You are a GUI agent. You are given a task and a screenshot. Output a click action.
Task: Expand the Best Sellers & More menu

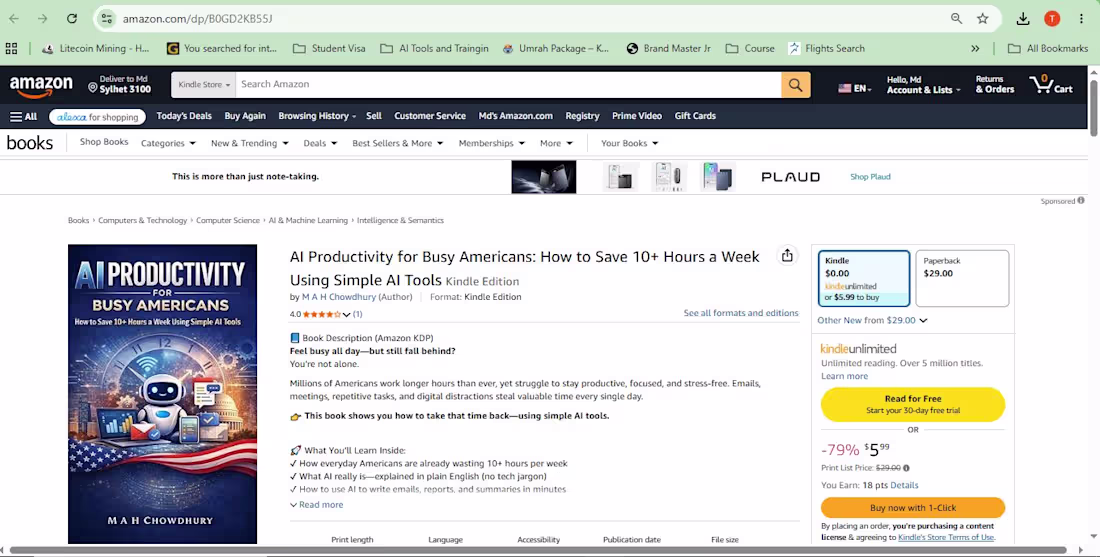tap(398, 143)
